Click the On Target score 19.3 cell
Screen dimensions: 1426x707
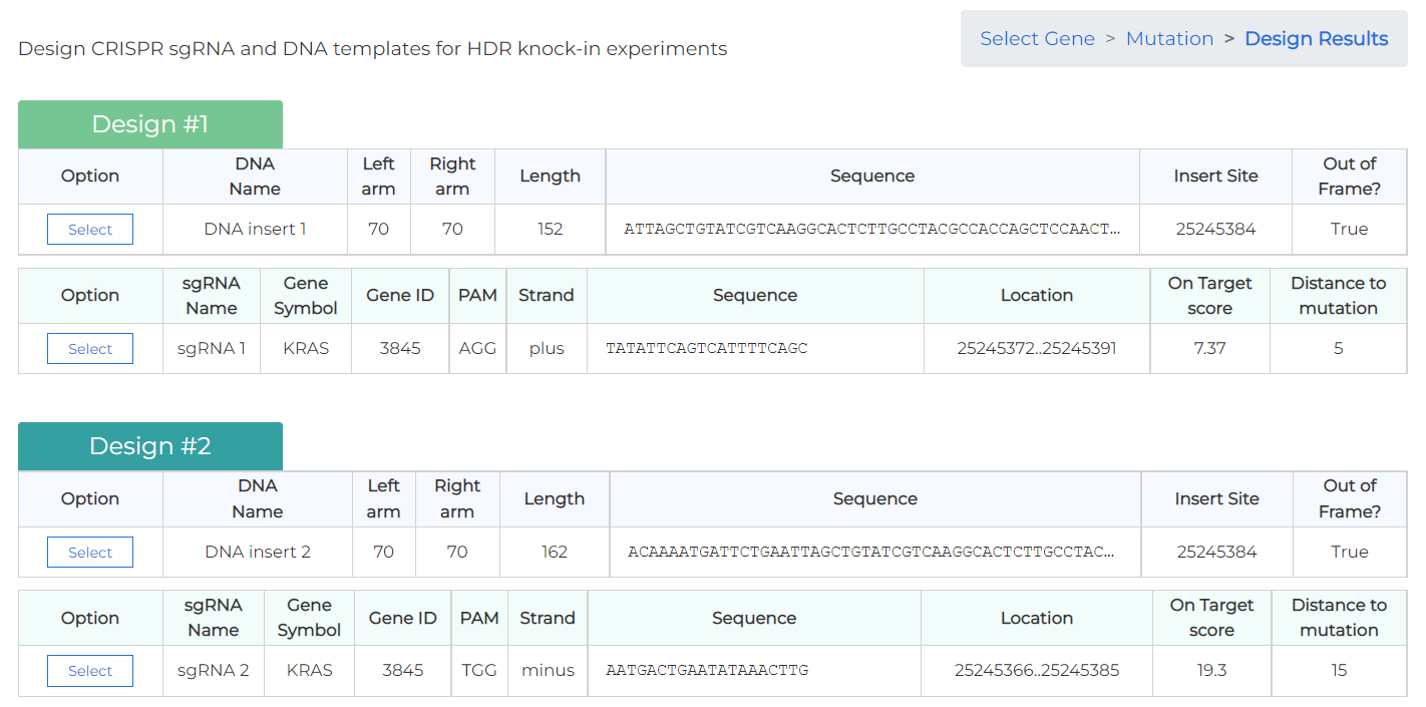(1211, 671)
